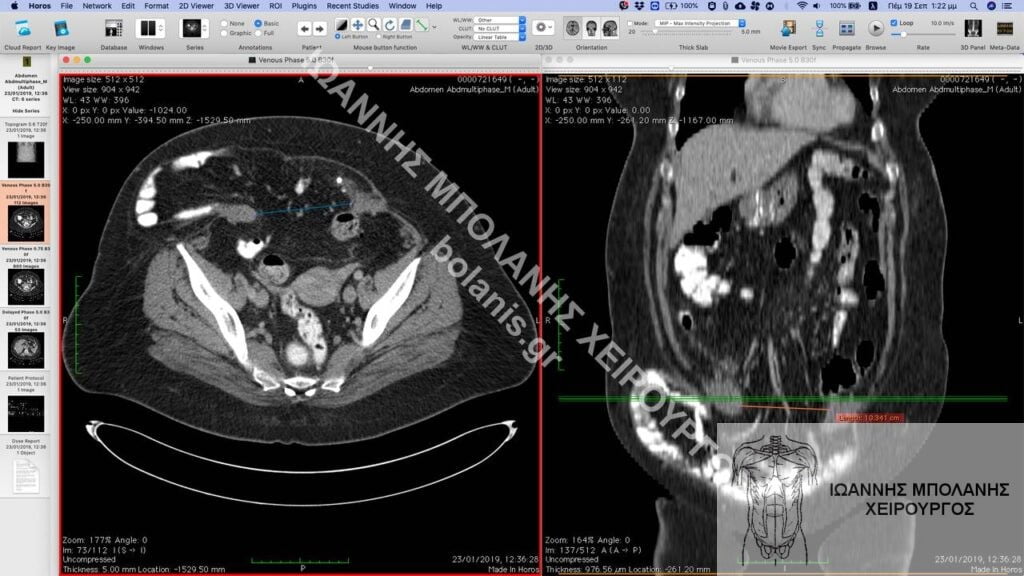
Task: Go to next patient arrow
Action: tap(319, 29)
